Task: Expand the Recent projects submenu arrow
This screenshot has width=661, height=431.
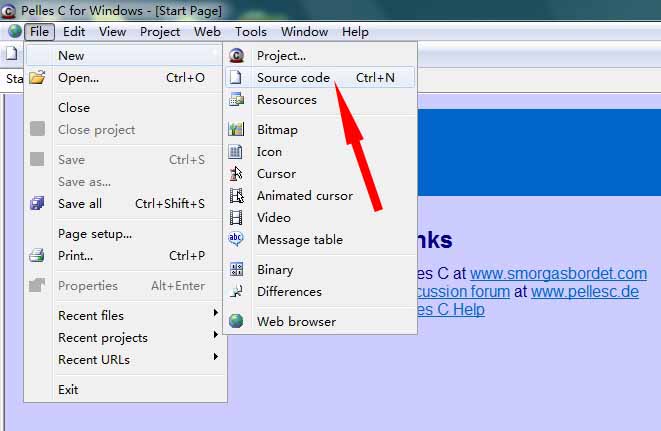Action: (215, 335)
